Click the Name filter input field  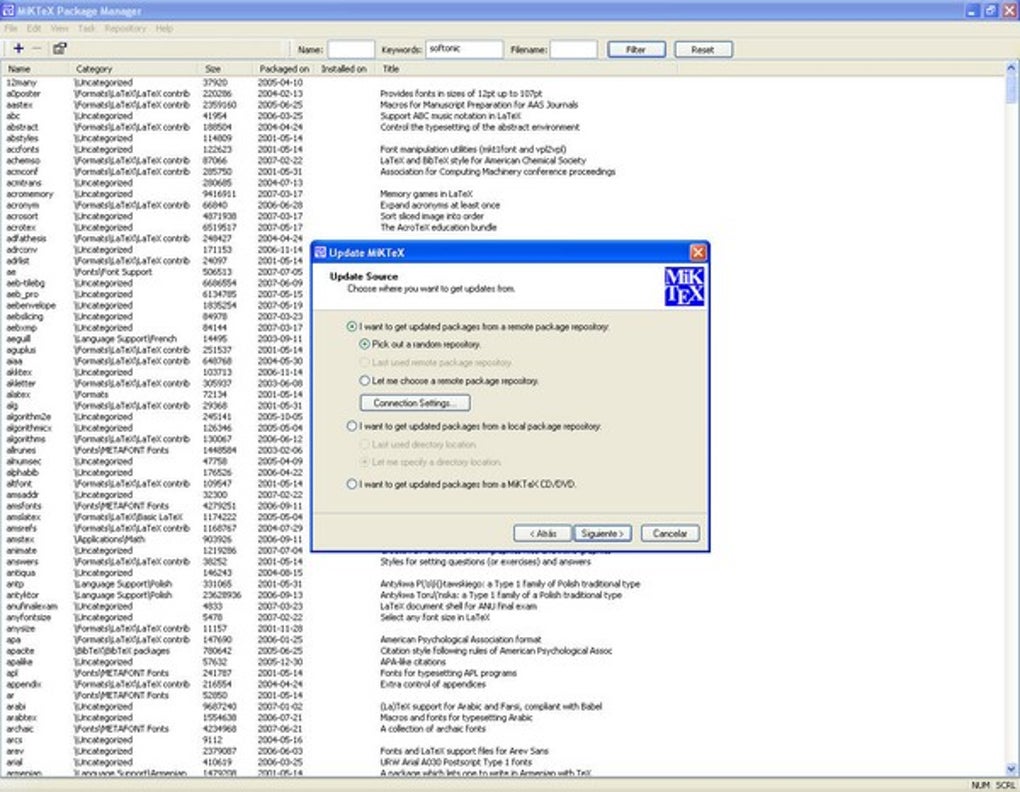tap(351, 49)
